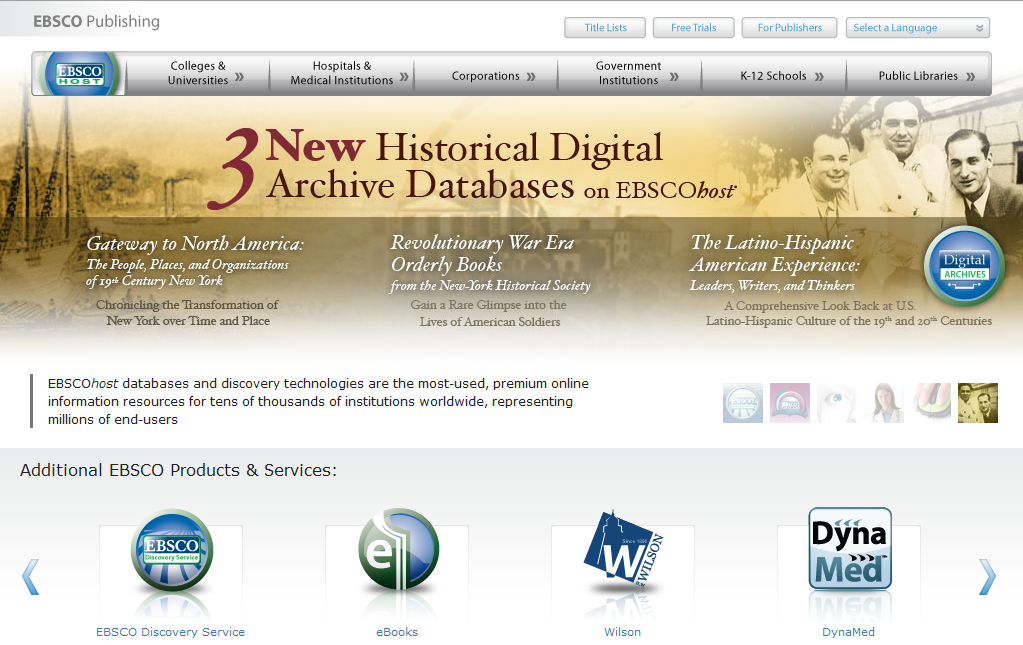
Task: Open the EBSCO Discovery Service globe icon
Action: click(x=172, y=550)
